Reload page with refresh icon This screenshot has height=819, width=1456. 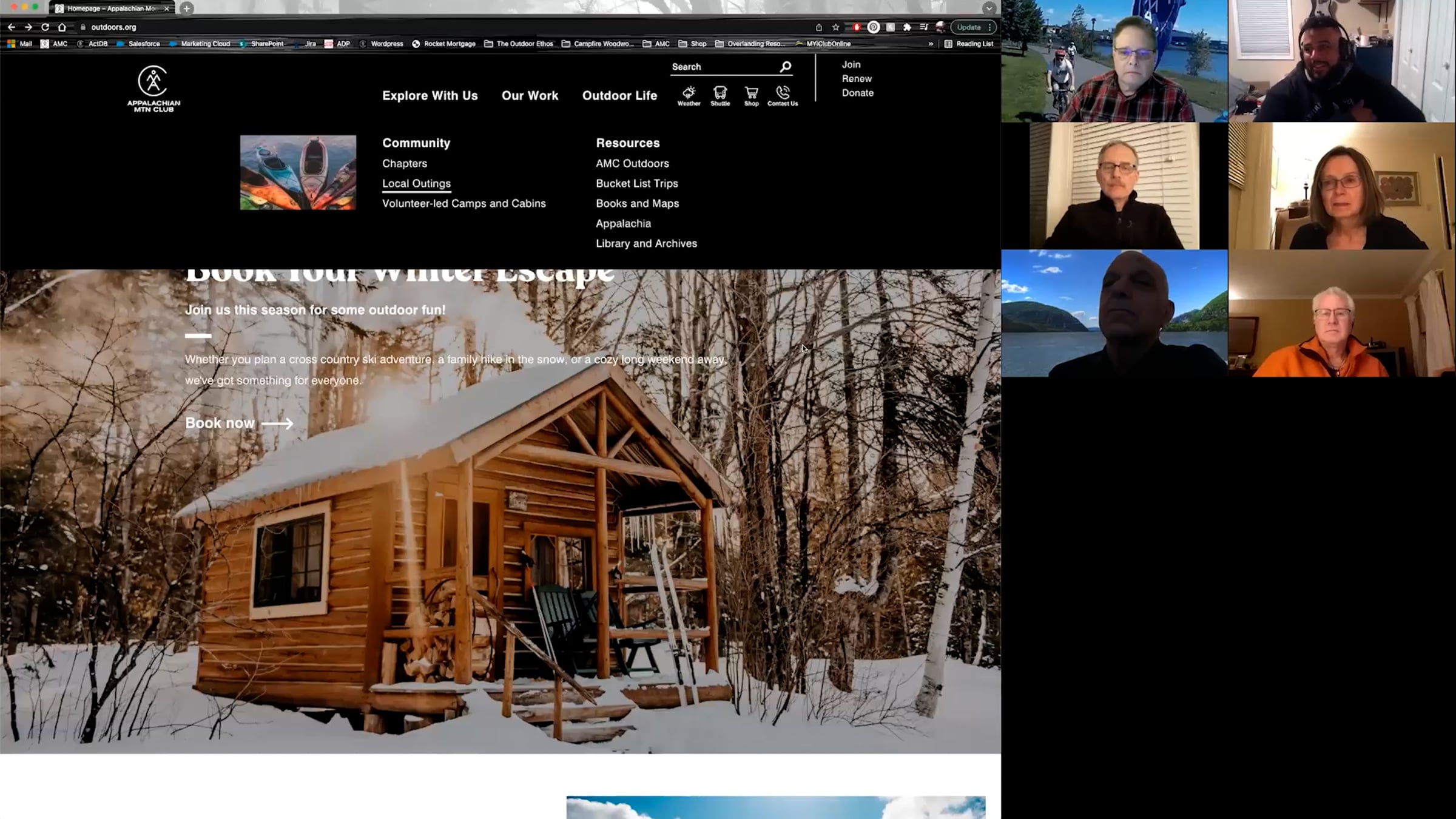click(45, 27)
